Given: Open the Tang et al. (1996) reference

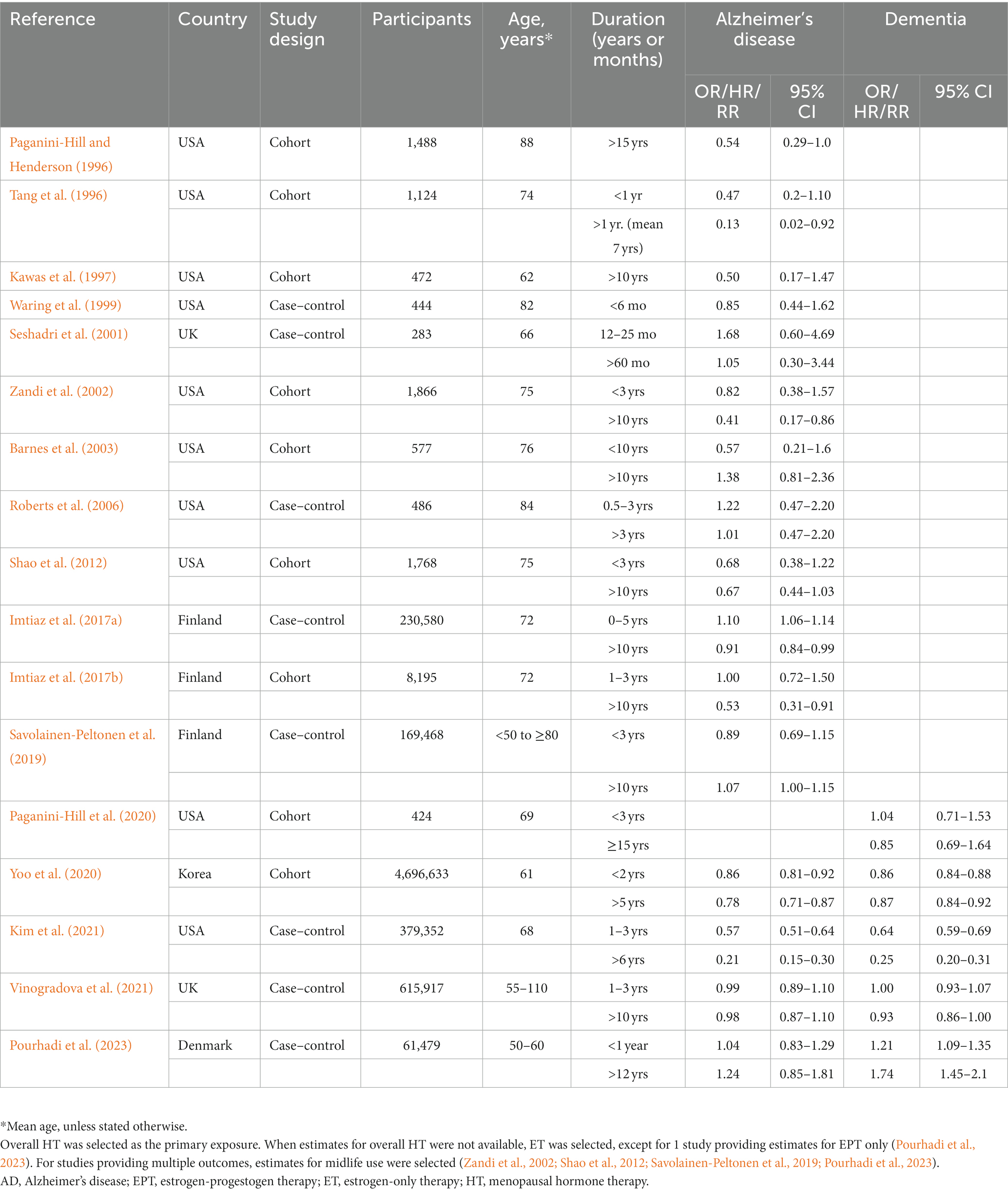Looking at the screenshot, I should pyautogui.click(x=58, y=195).
